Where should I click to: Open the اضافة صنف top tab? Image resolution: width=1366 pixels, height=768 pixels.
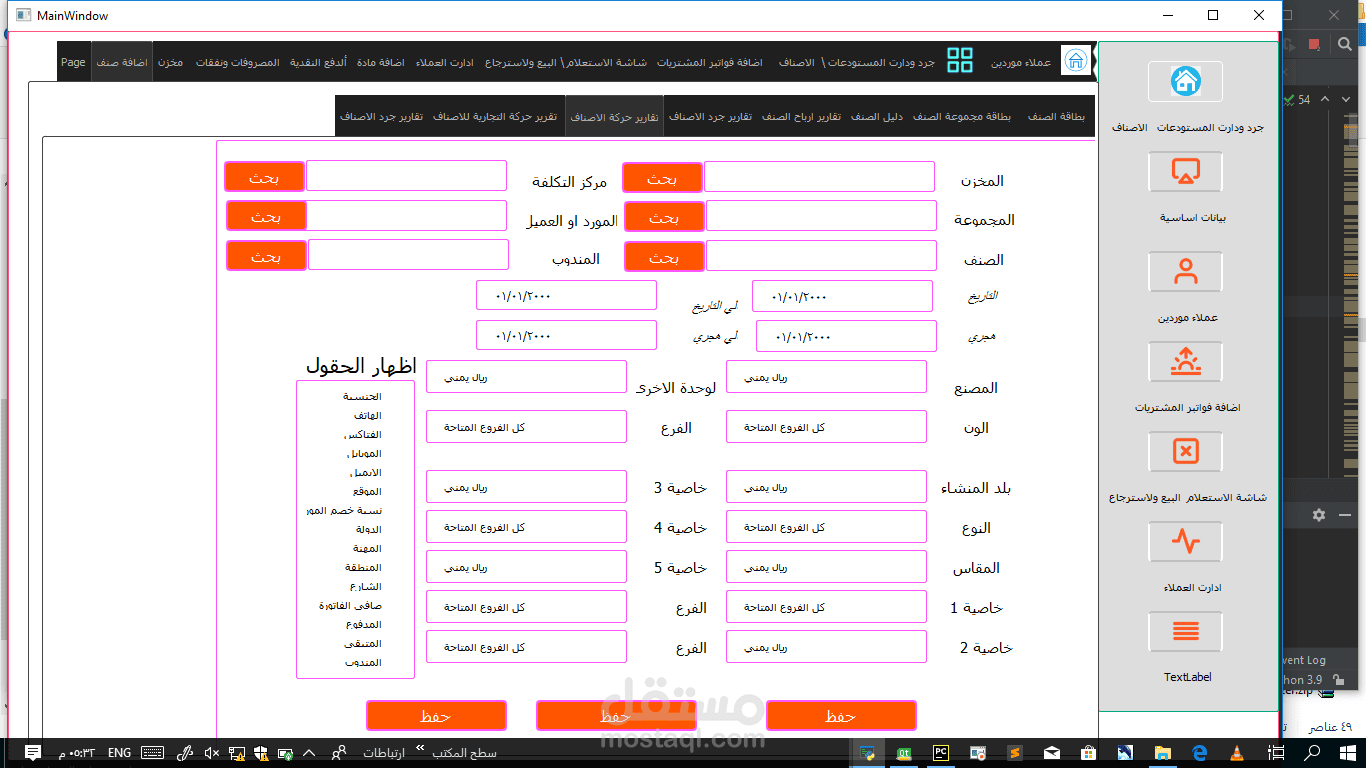(122, 62)
